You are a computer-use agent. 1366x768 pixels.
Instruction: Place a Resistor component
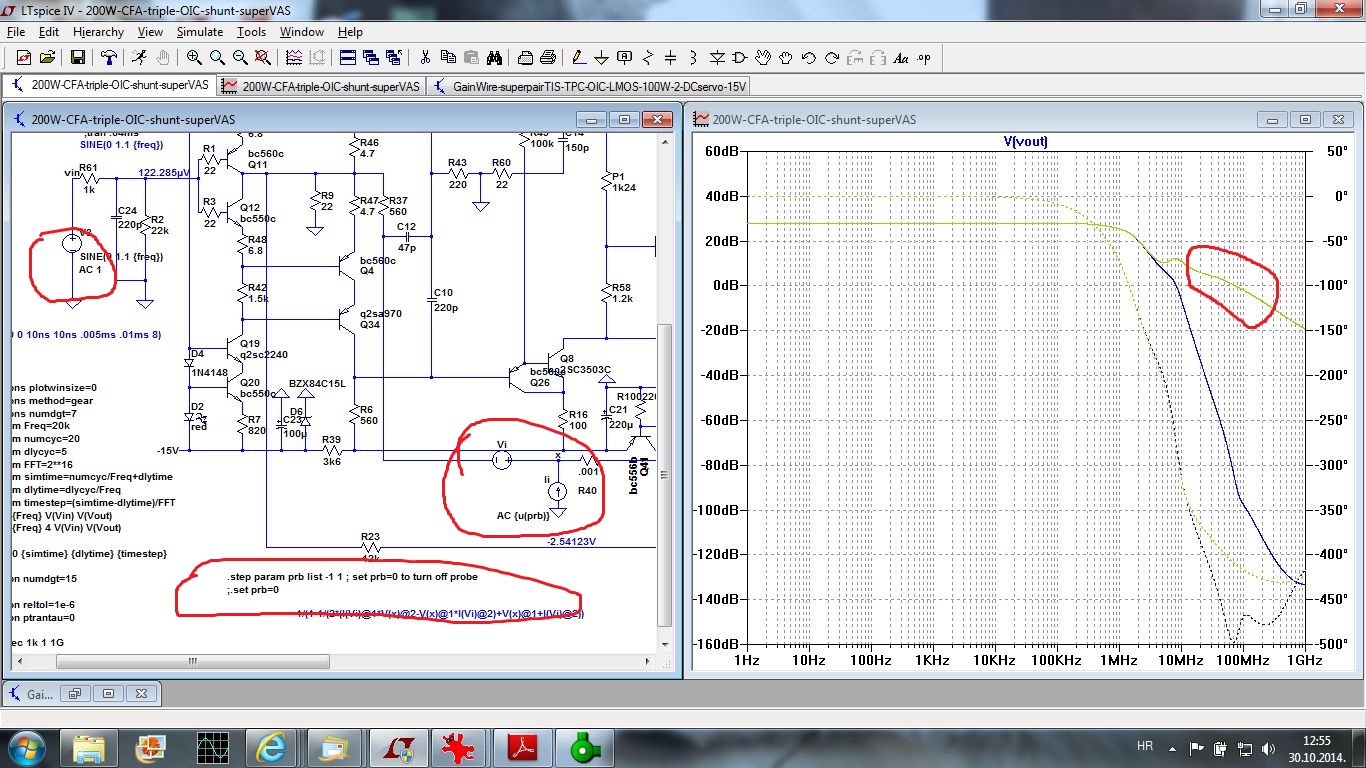click(x=648, y=57)
